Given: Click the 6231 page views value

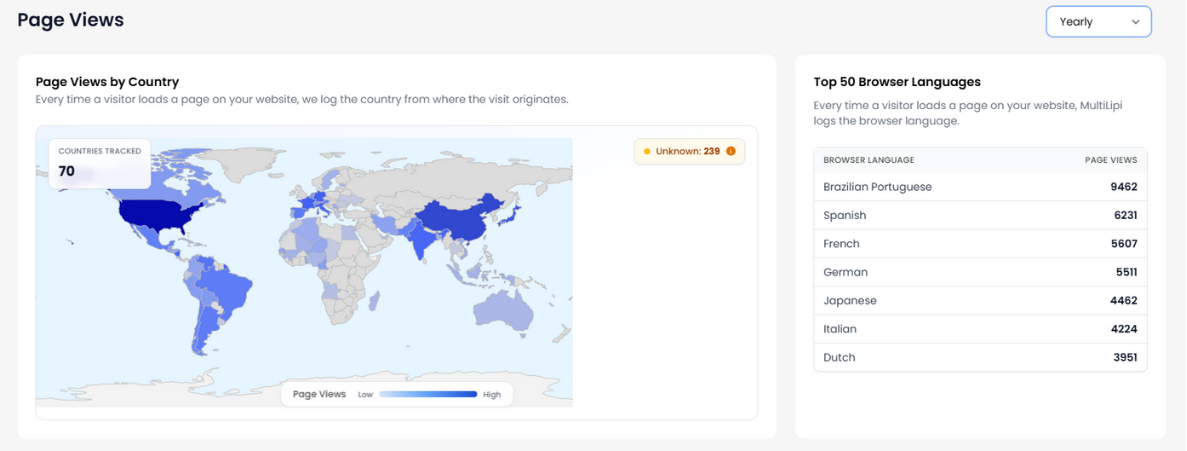Looking at the screenshot, I should click(1124, 216).
